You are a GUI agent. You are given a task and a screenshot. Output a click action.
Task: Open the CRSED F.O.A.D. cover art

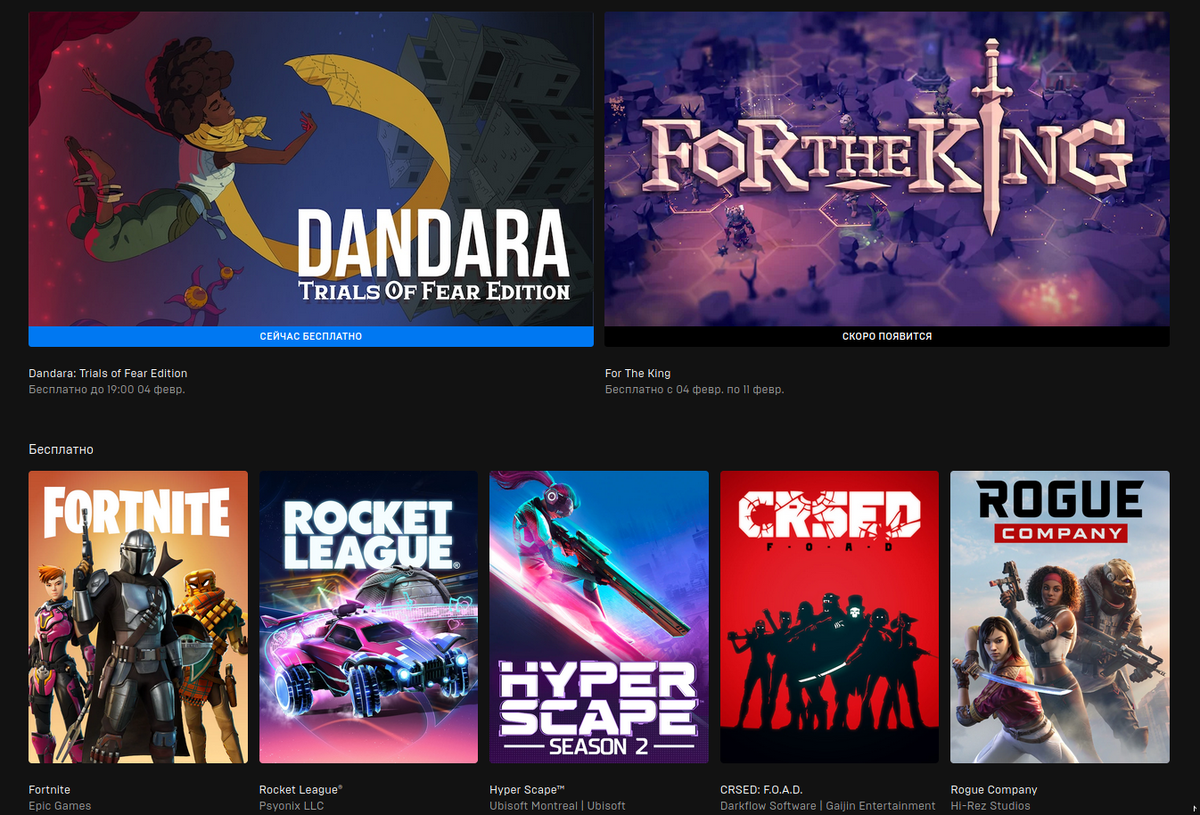830,617
